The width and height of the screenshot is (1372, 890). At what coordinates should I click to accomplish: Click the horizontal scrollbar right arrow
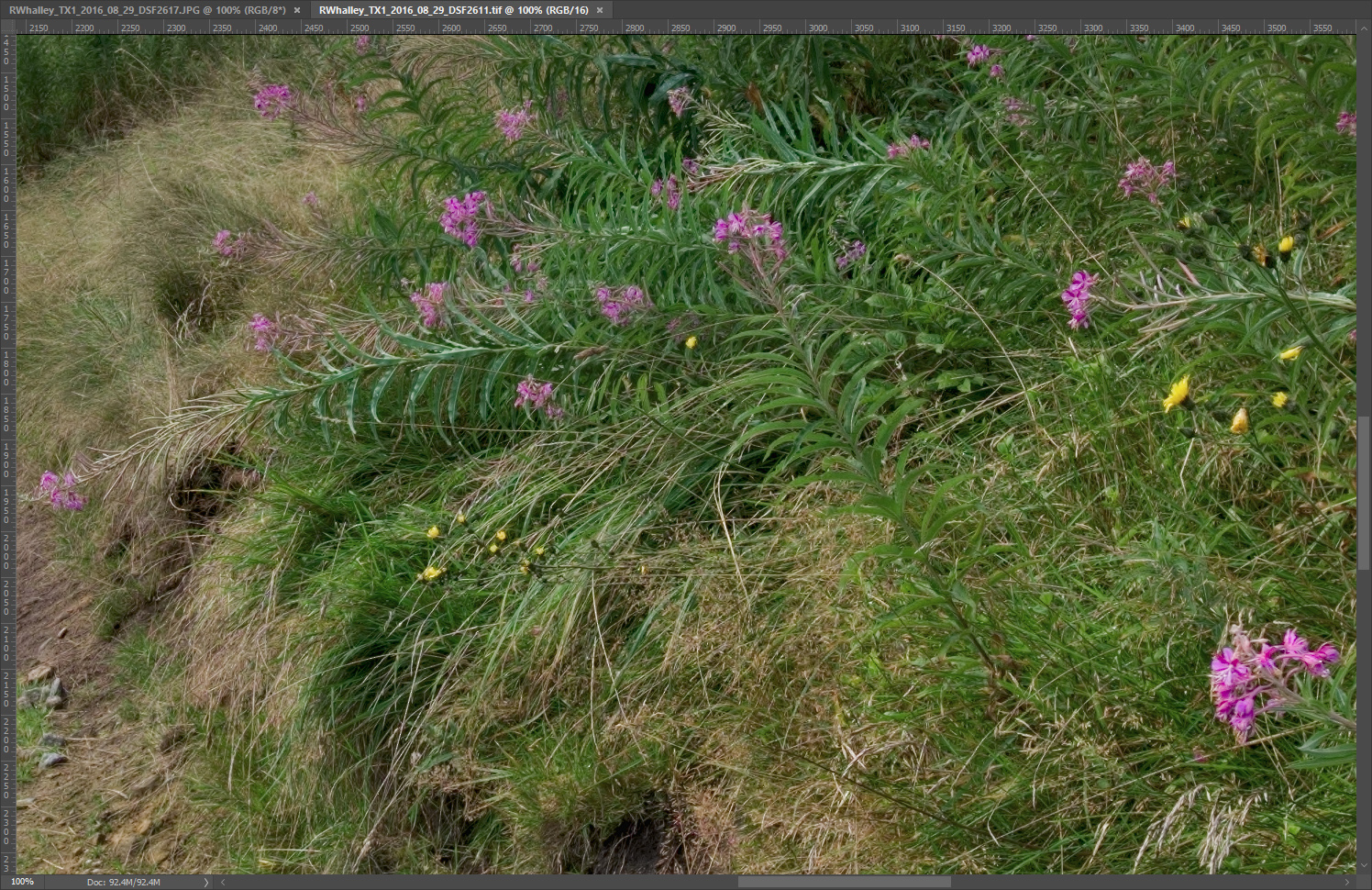[x=1347, y=882]
